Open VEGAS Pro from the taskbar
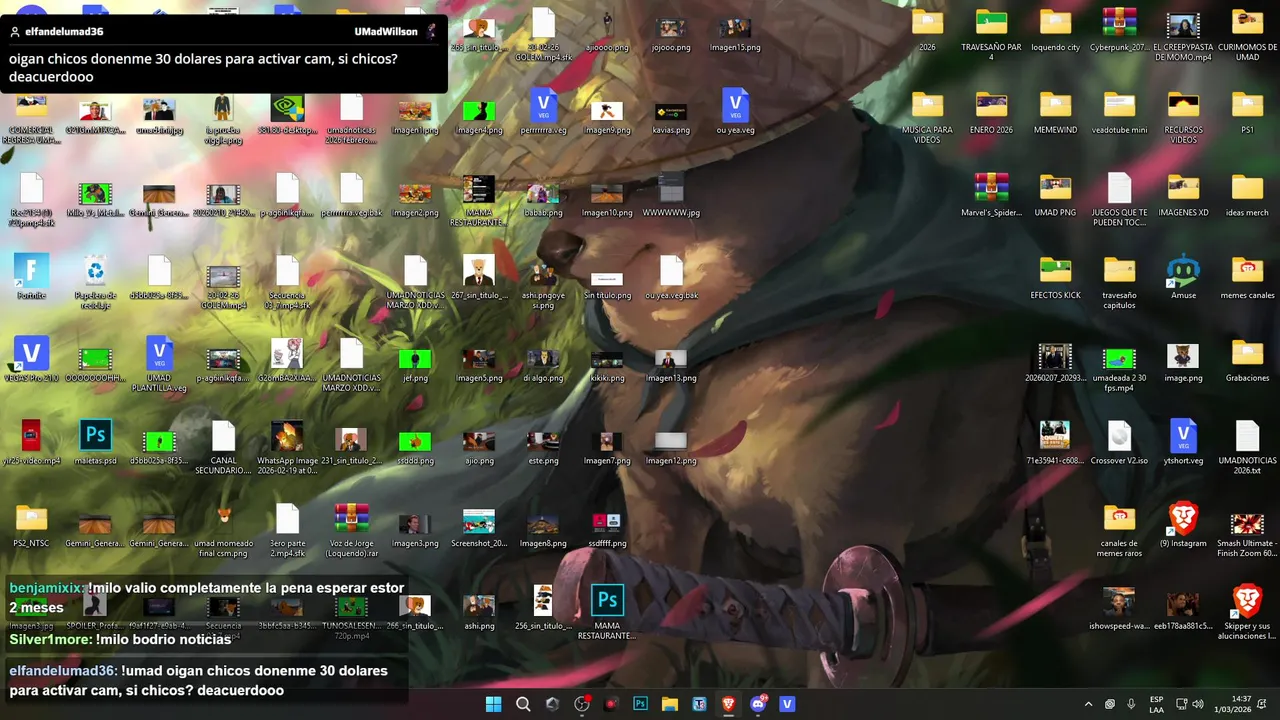This screenshot has height=720, width=1280. (x=787, y=704)
